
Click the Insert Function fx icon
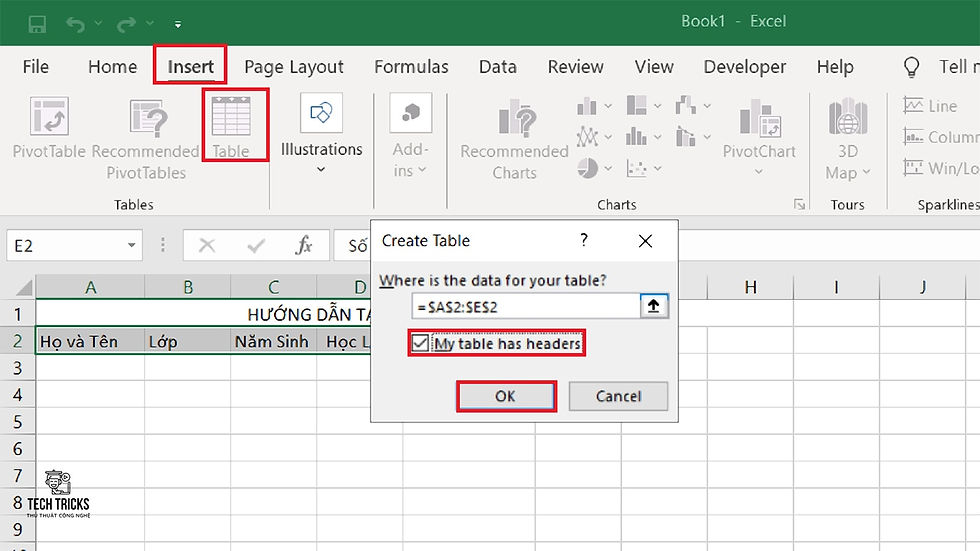(x=304, y=246)
